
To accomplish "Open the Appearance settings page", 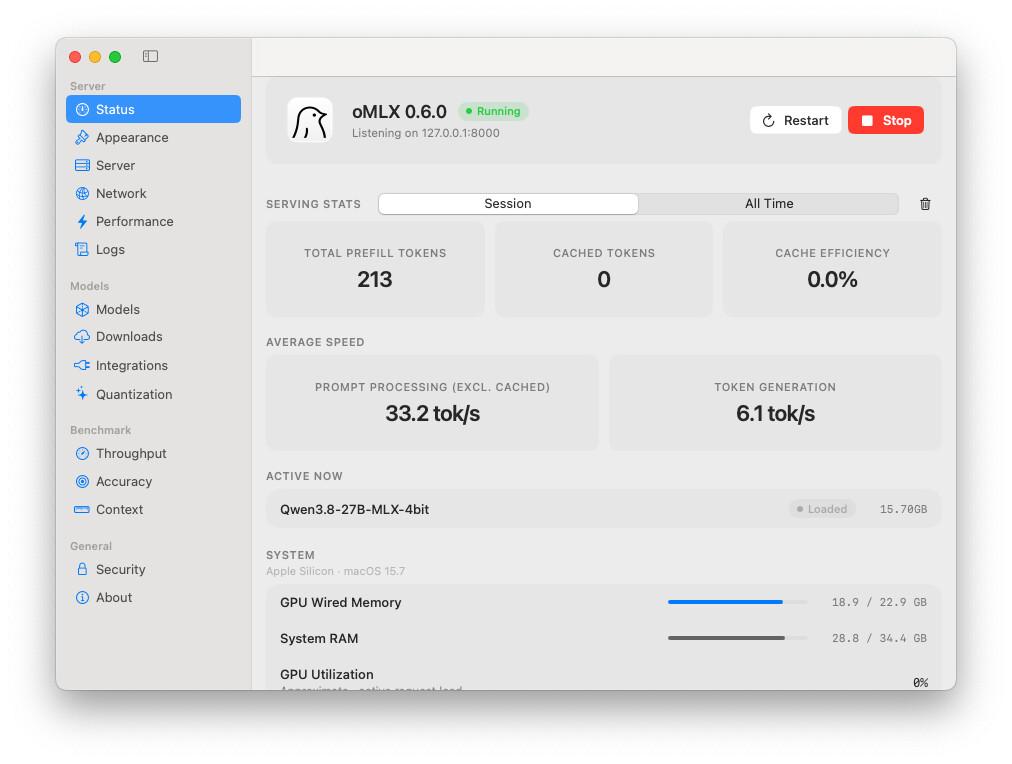I will click(154, 137).
